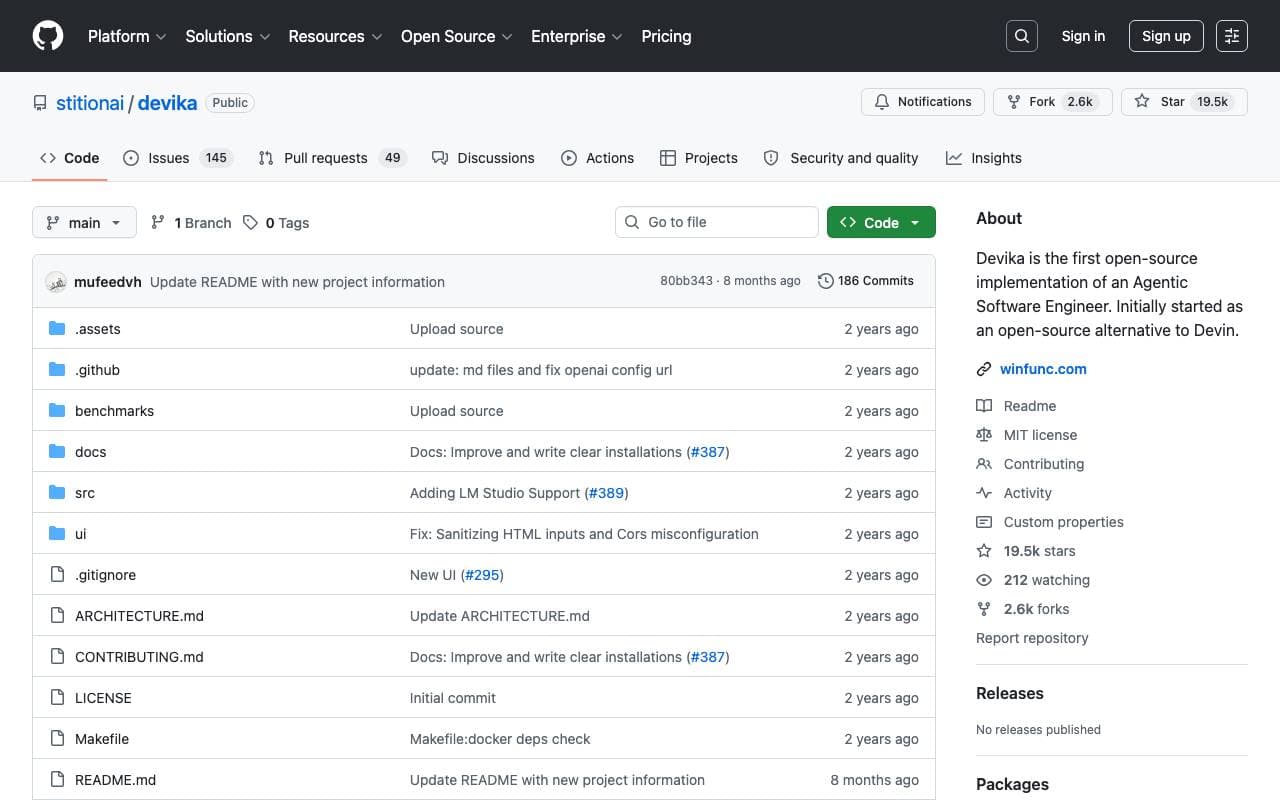Click the LICENSE file icon
The height and width of the screenshot is (800, 1280).
(57, 698)
